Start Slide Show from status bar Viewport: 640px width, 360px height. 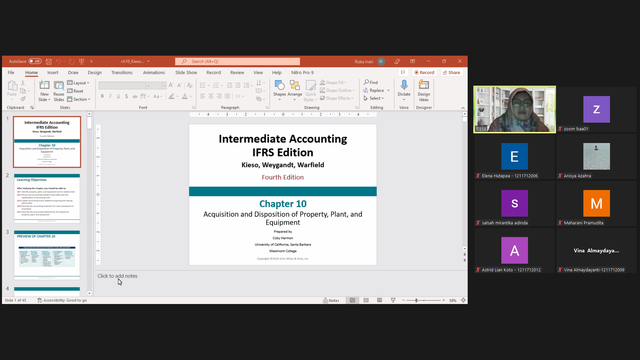393,300
